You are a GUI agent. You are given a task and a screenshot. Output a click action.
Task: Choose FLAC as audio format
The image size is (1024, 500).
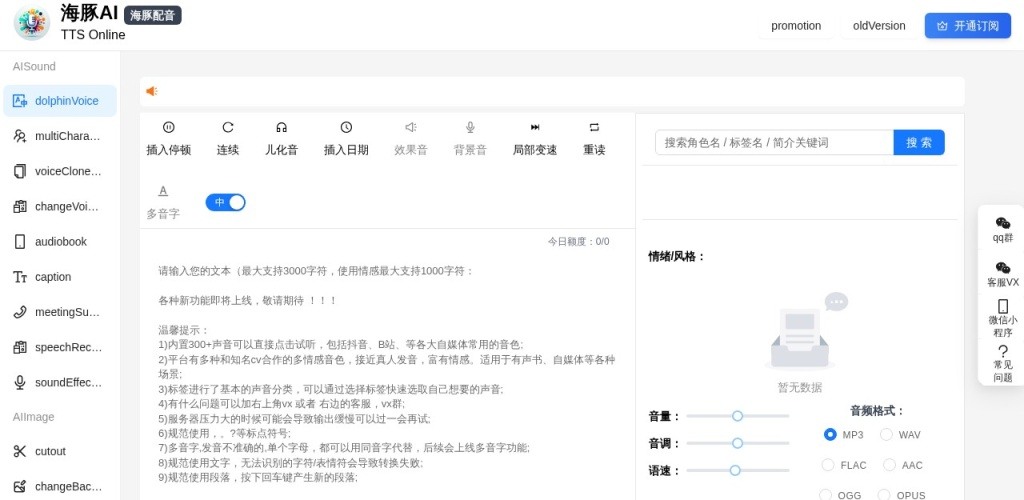click(x=828, y=465)
